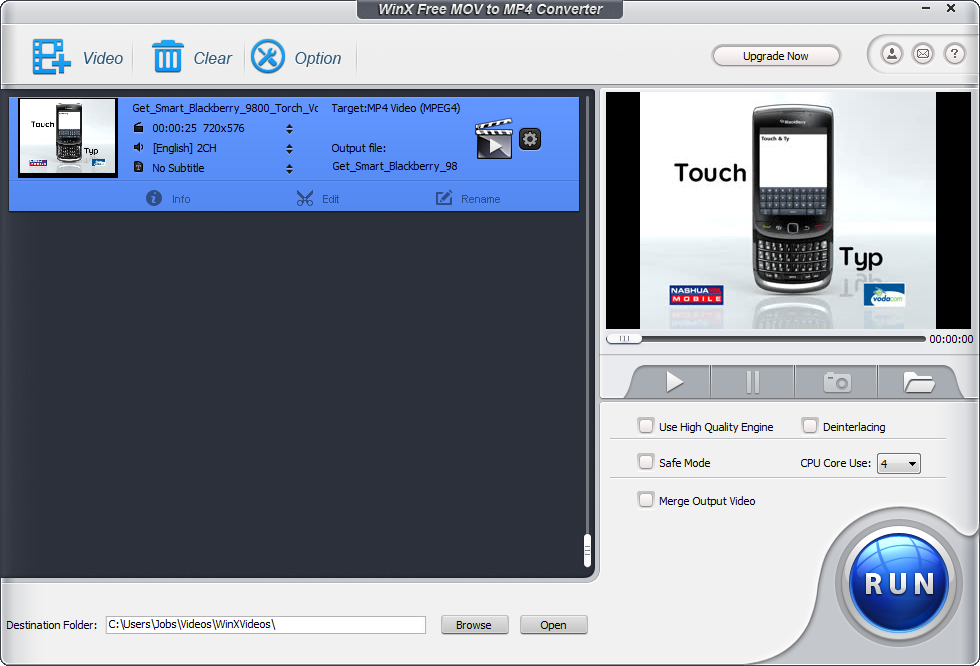Image resolution: width=980 pixels, height=666 pixels.
Task: Open the gear settings icon next to the clapperboard
Action: (529, 139)
